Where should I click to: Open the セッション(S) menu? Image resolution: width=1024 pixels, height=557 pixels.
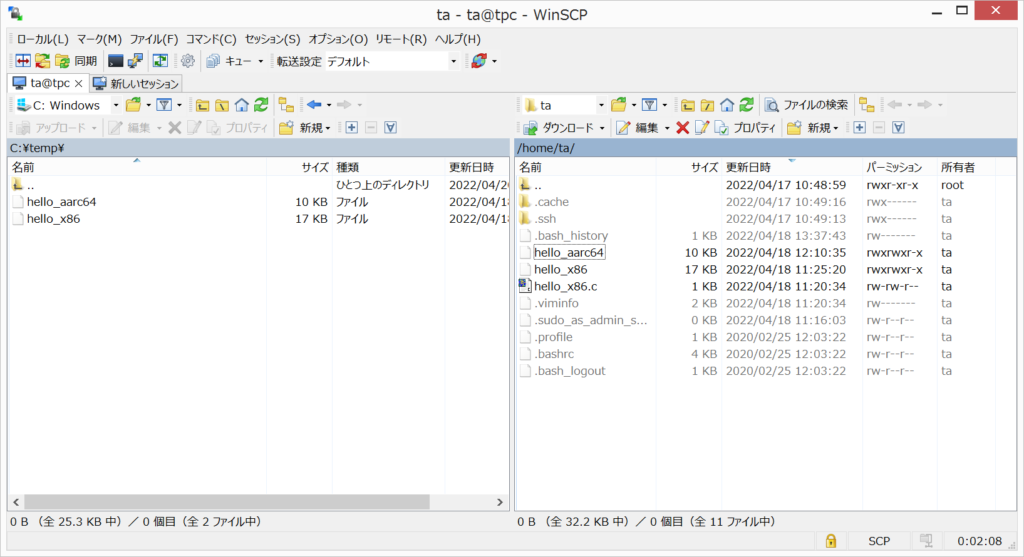click(x=272, y=39)
